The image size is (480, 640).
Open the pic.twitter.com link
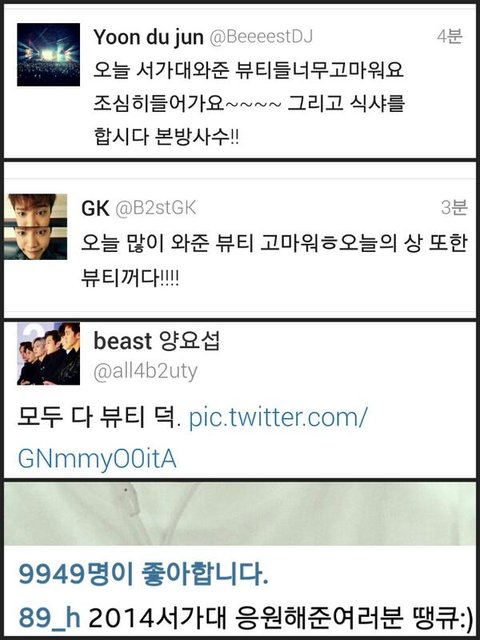[278, 419]
